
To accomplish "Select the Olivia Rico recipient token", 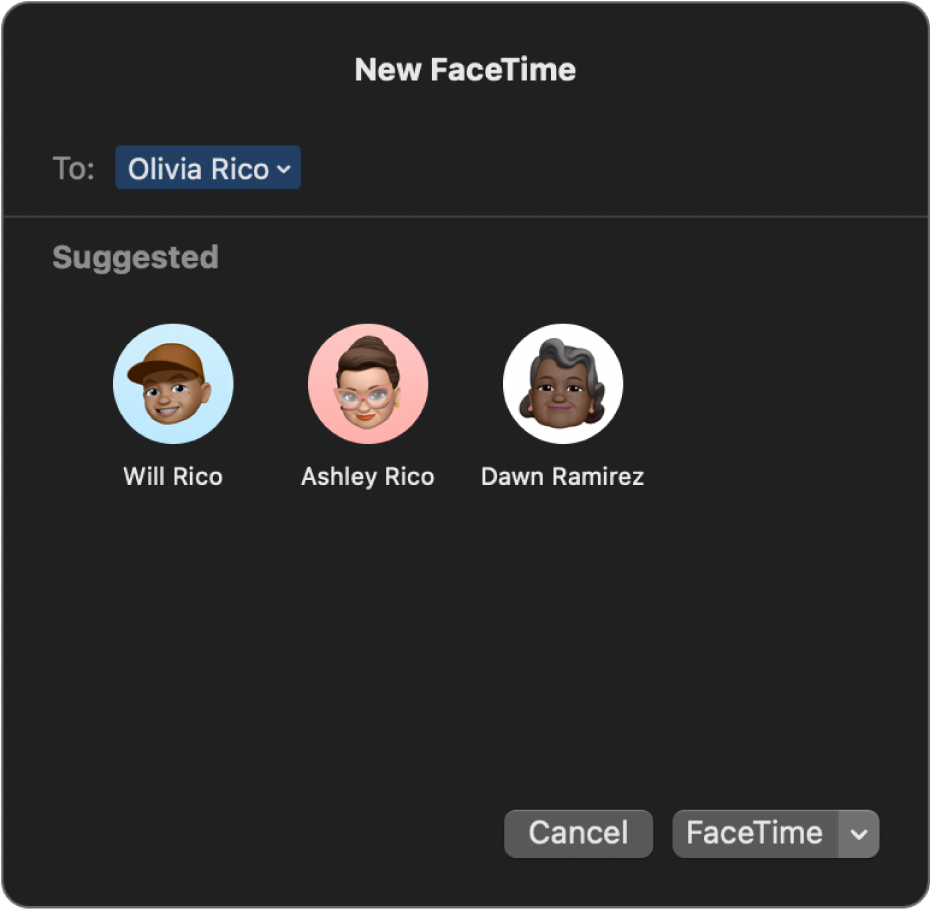I will 198,169.
